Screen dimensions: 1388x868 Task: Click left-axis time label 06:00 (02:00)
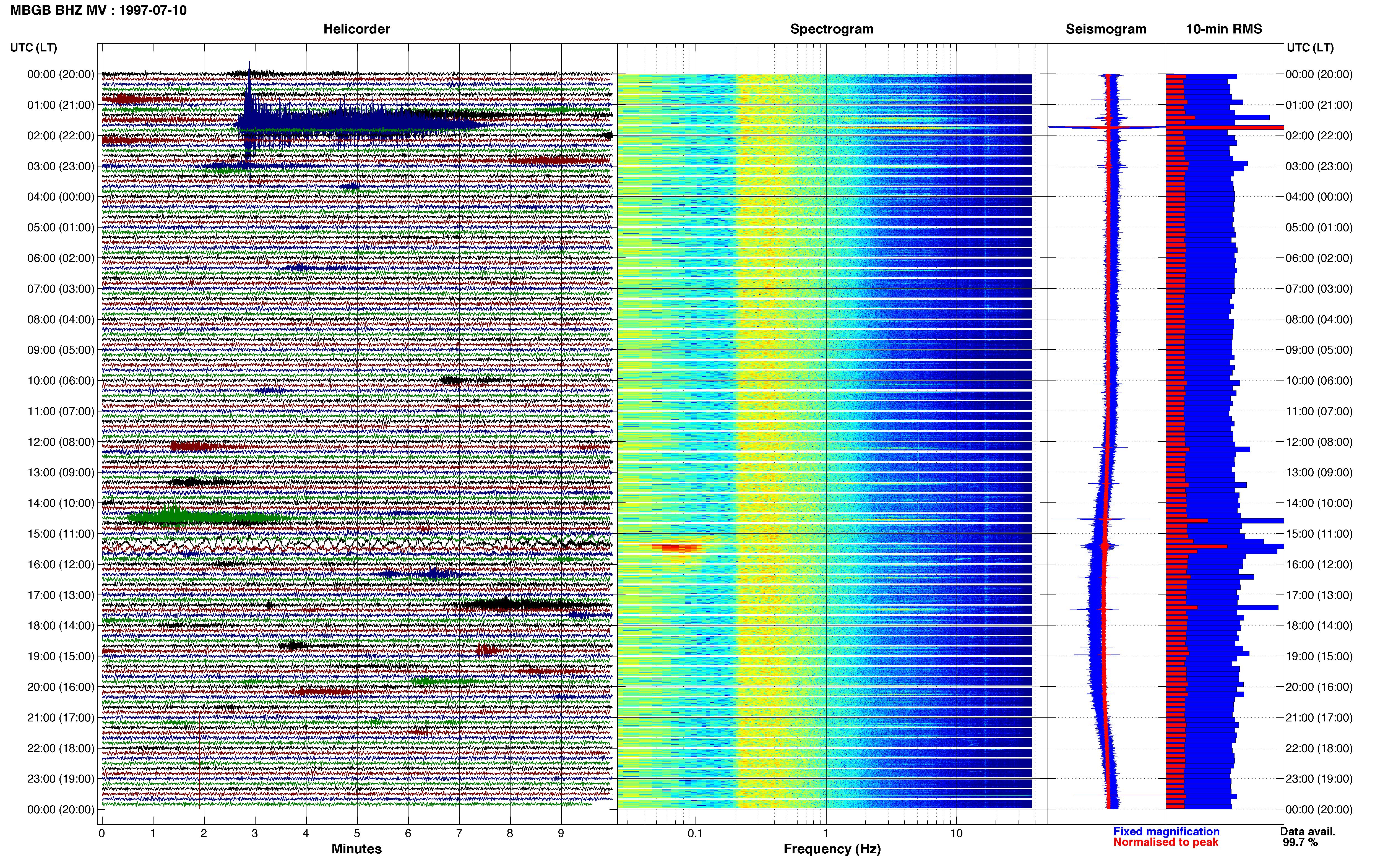click(x=61, y=258)
